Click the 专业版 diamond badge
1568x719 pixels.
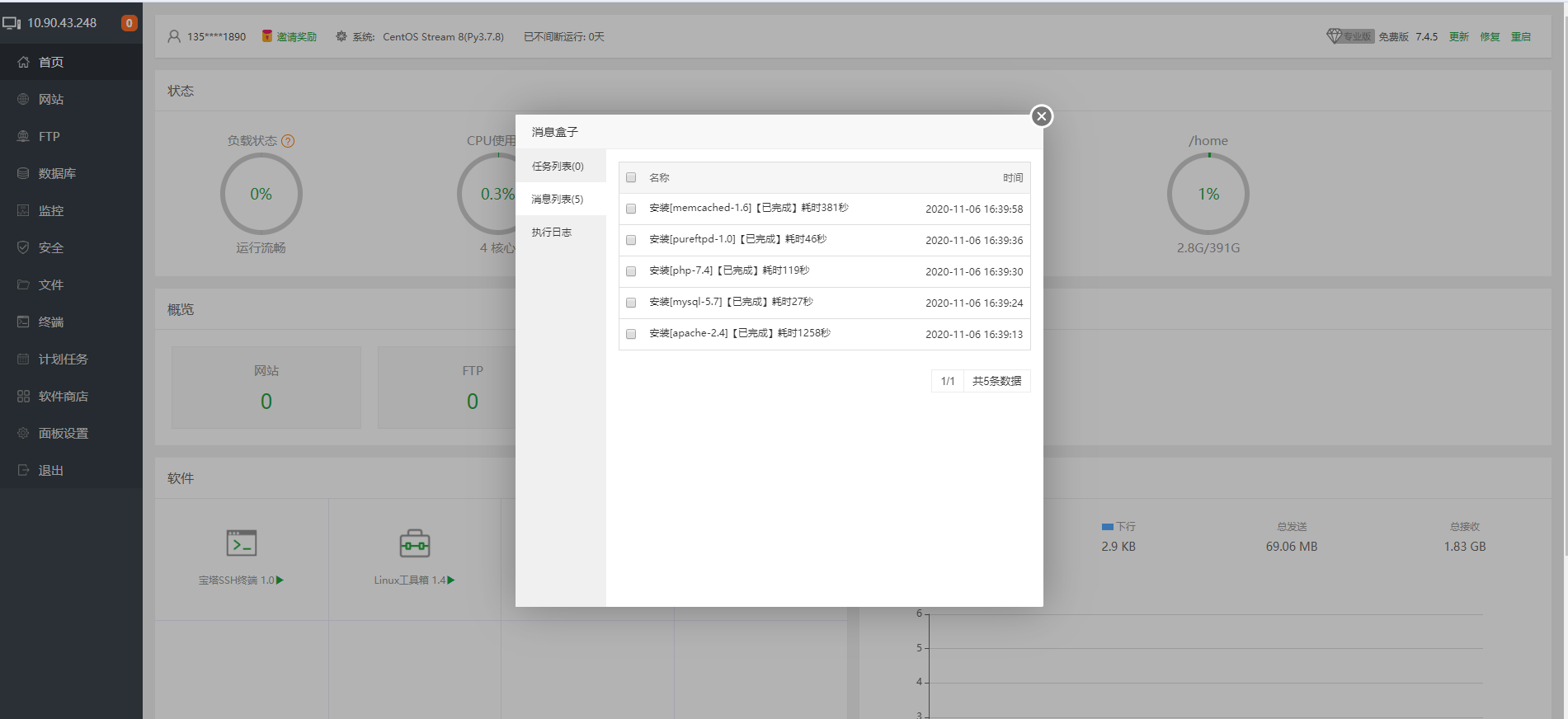(x=1349, y=36)
